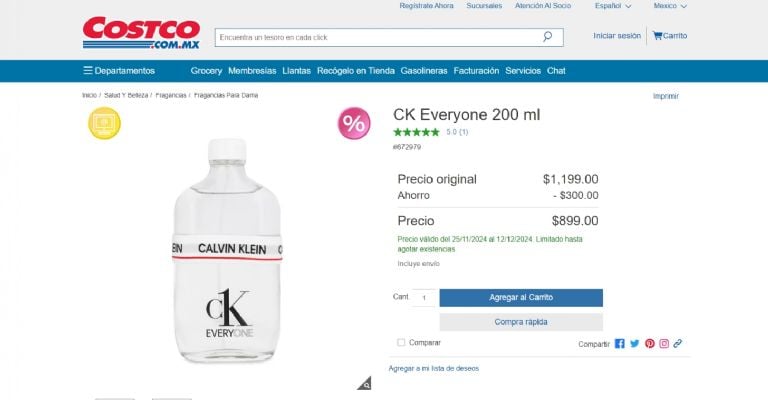Click the Compra rápida button
Viewport: 768px width, 400px height.
521,322
